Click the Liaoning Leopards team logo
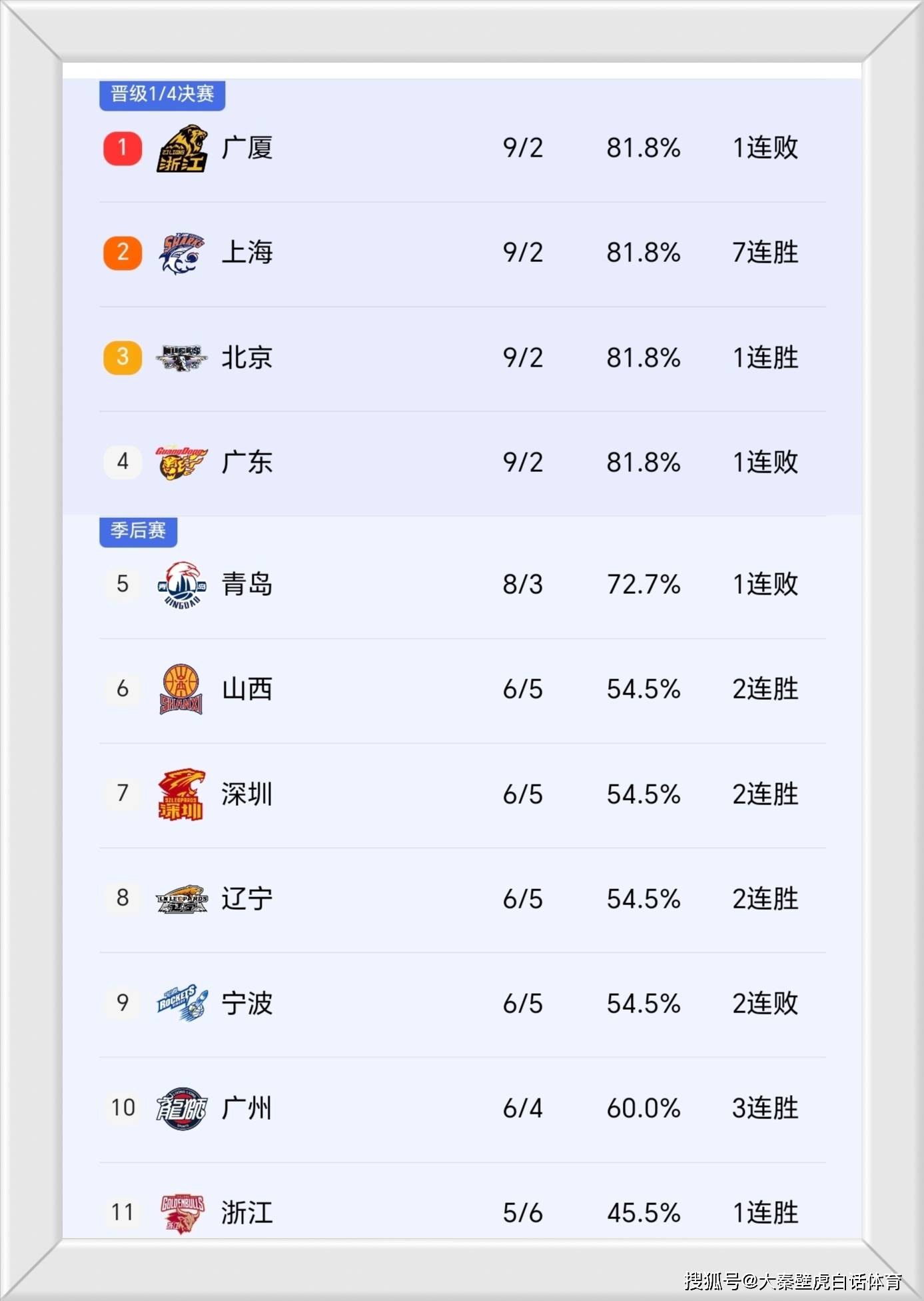 (x=181, y=898)
